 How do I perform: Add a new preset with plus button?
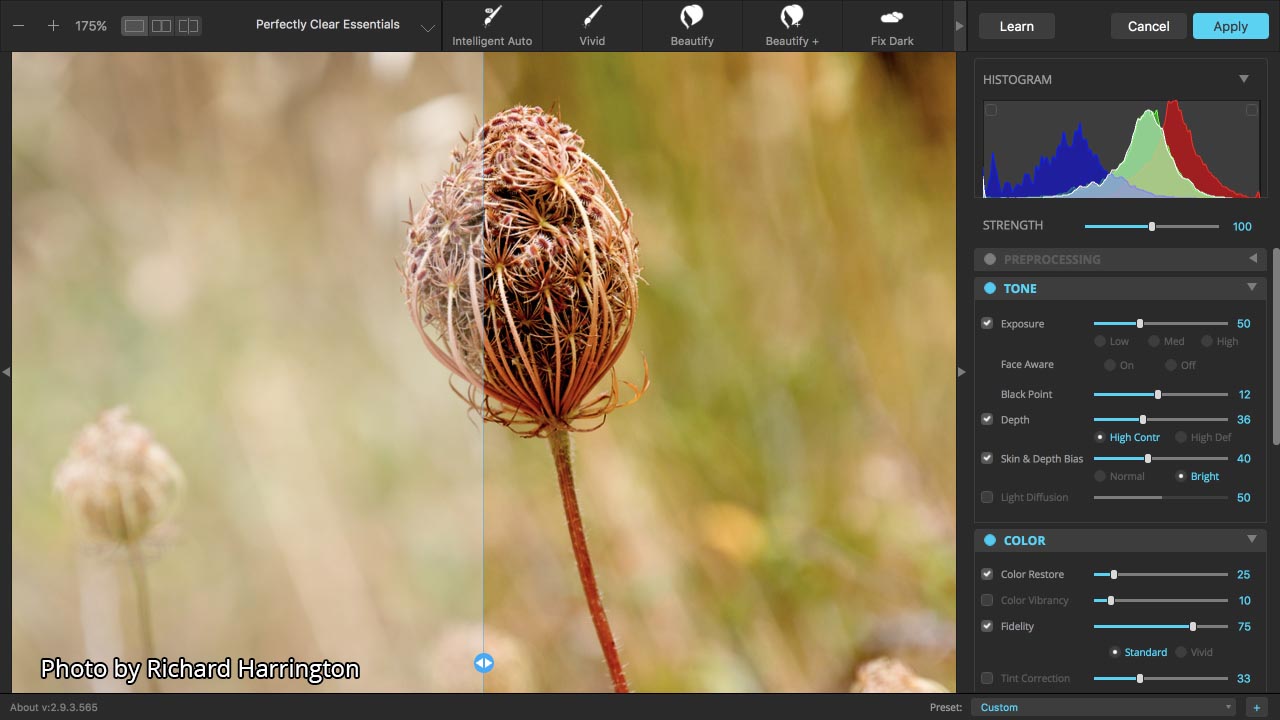point(1257,707)
